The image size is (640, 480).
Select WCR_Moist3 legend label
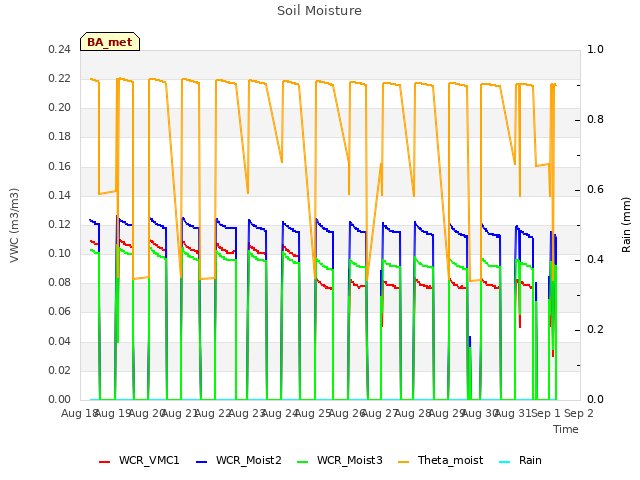(x=350, y=460)
